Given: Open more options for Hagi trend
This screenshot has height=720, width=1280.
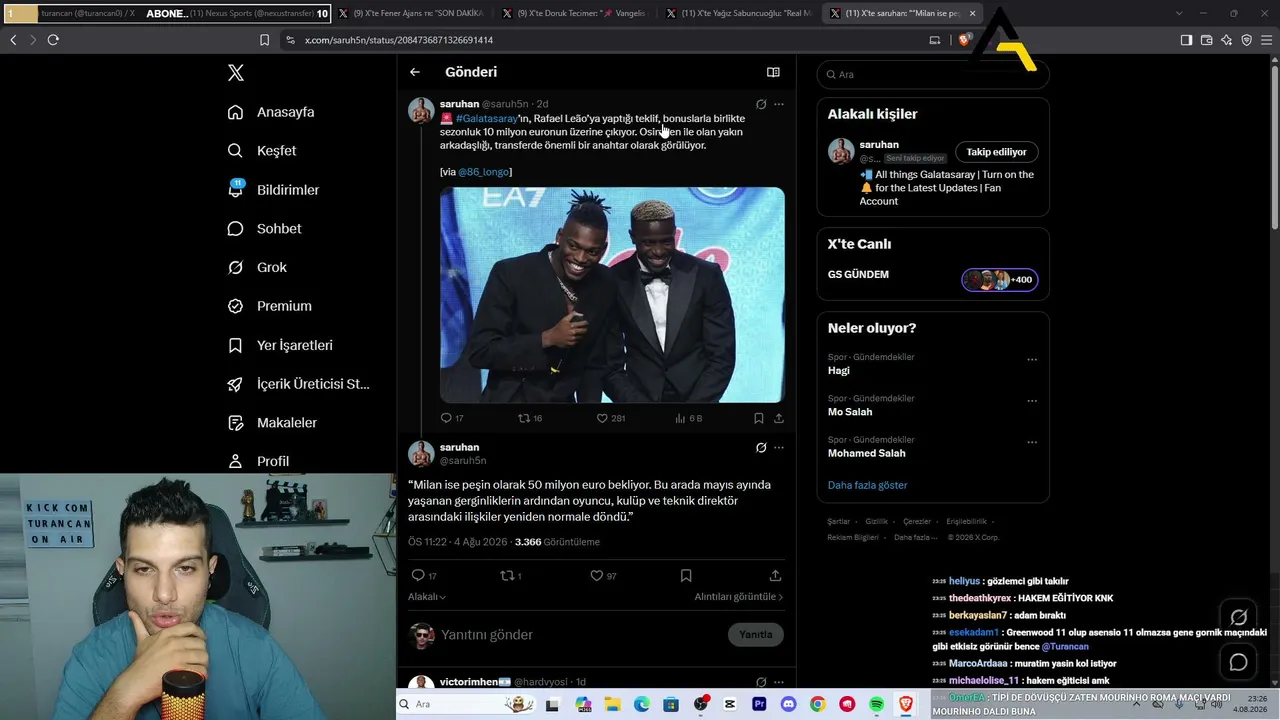Looking at the screenshot, I should pos(1032,360).
